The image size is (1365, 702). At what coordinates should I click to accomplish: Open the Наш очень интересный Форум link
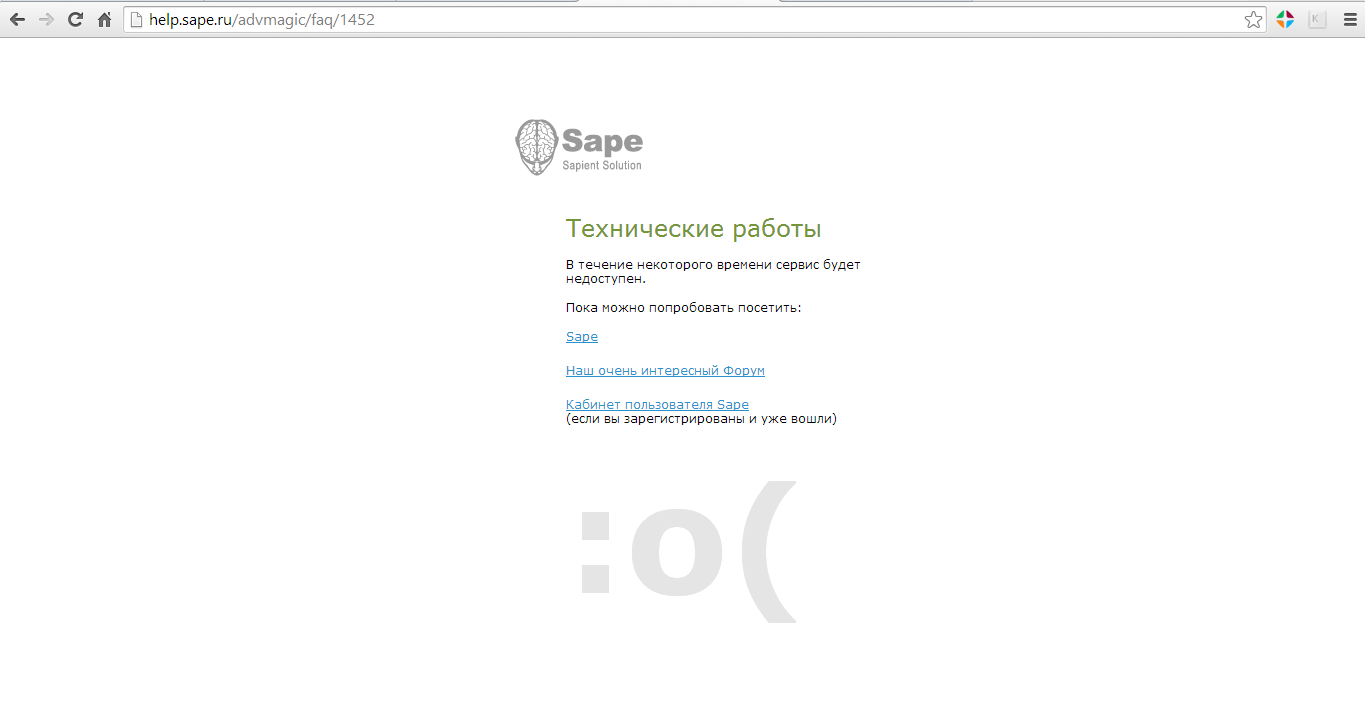click(665, 371)
